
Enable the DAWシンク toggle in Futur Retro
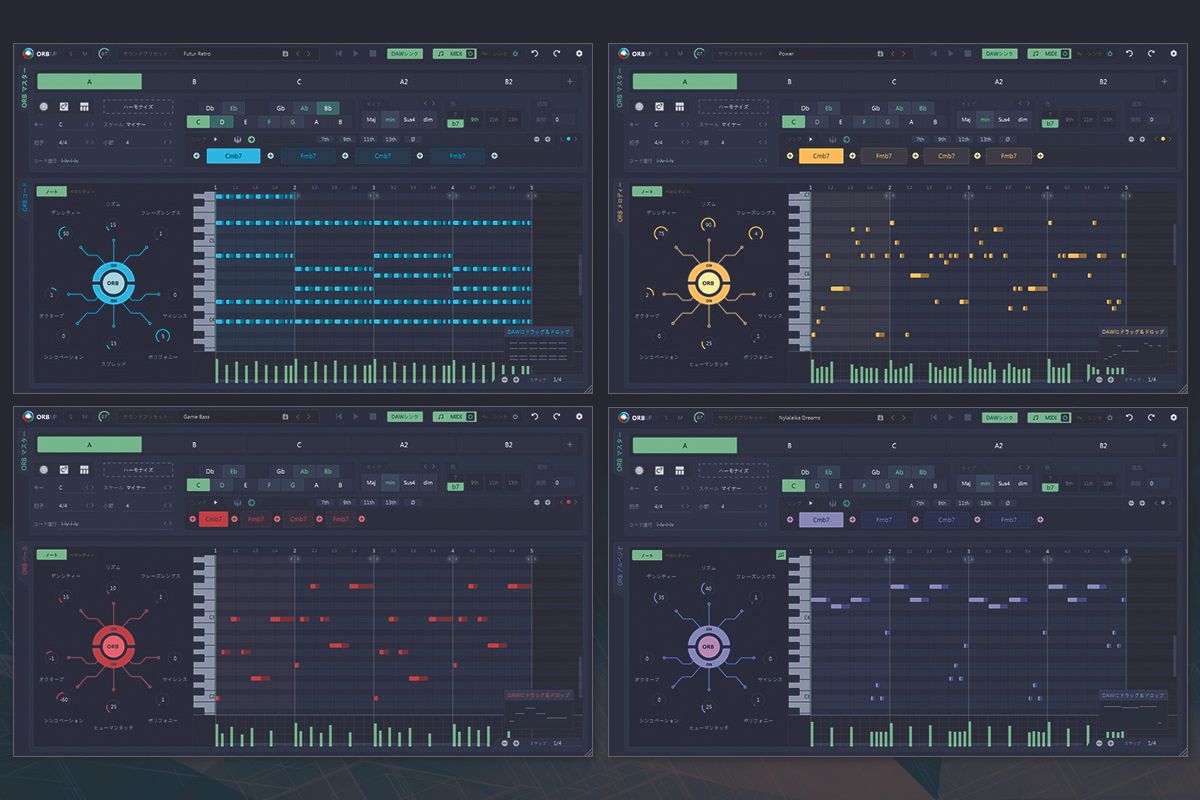coord(403,52)
